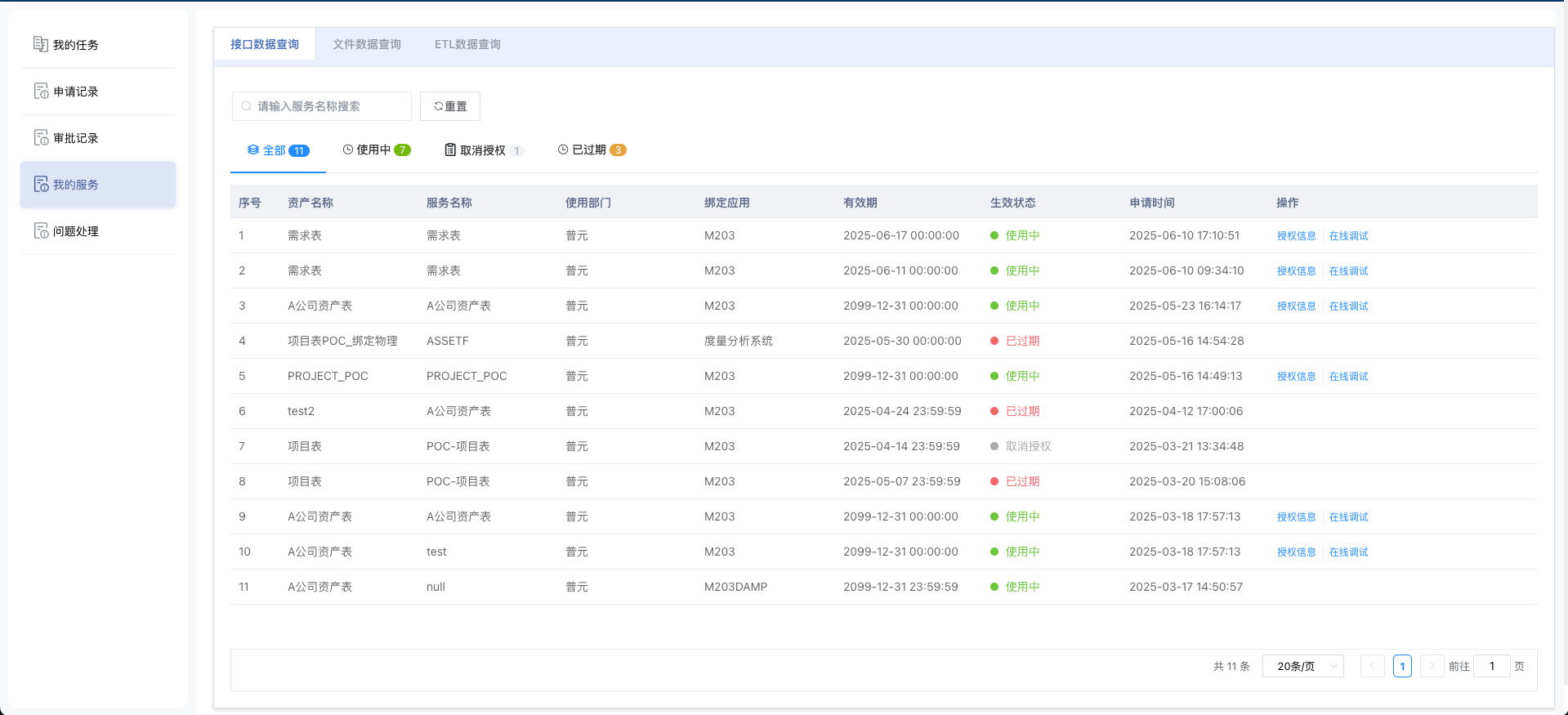Click the clipboard icon beside 取消授权
Screen dimensions: 1568x715
(x=450, y=150)
